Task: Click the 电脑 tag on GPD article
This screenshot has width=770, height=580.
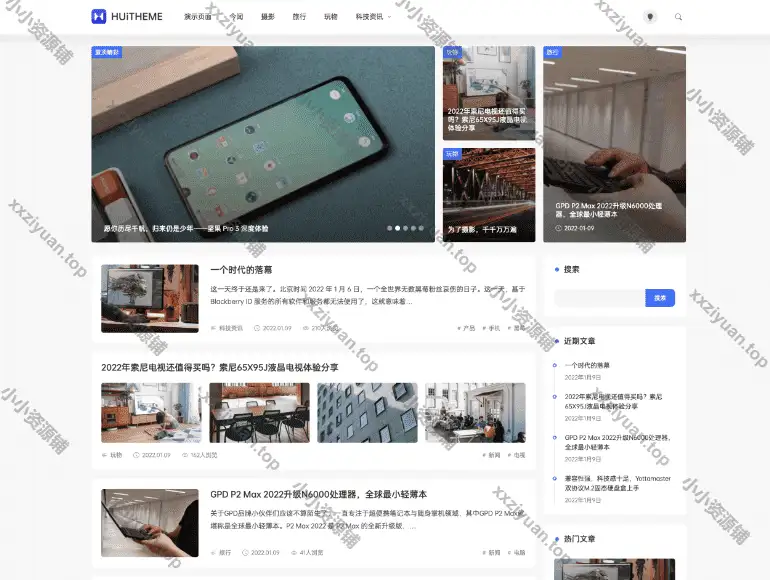Action: click(x=518, y=552)
